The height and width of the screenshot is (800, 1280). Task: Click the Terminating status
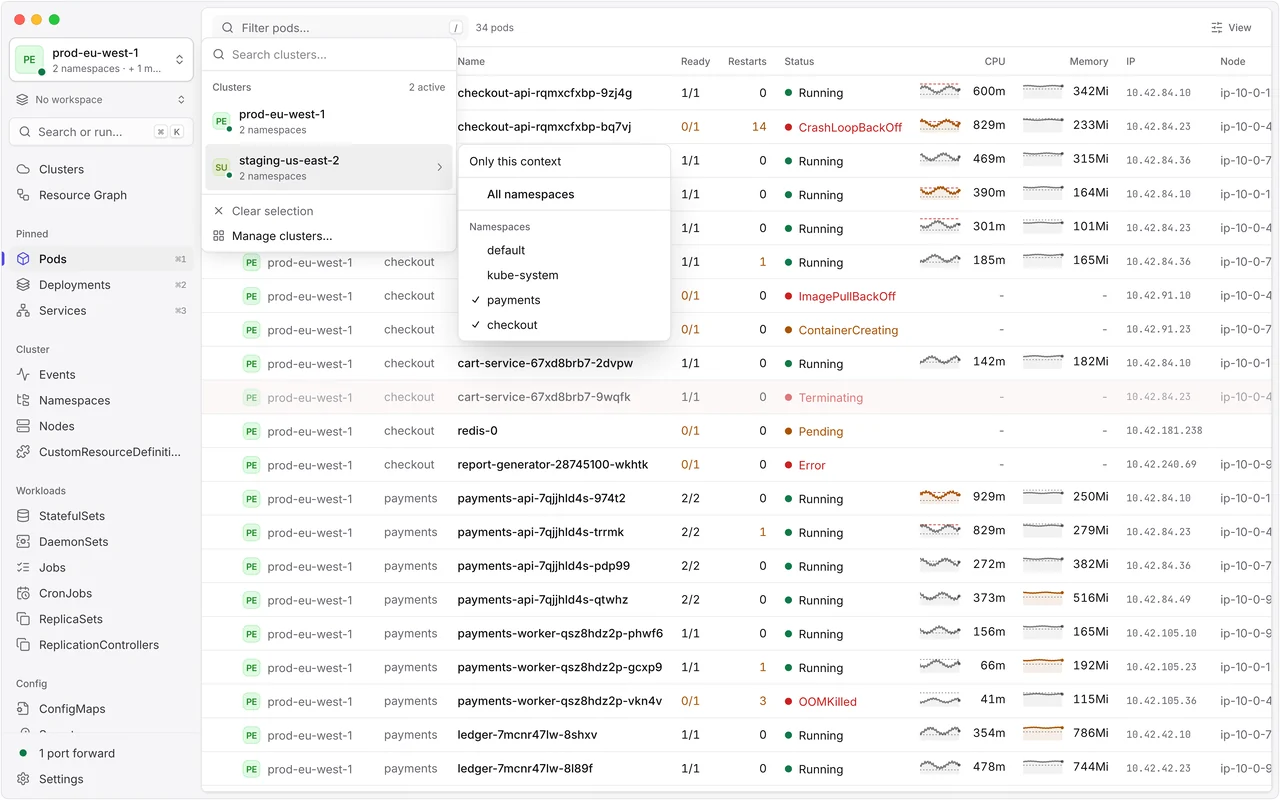point(830,398)
